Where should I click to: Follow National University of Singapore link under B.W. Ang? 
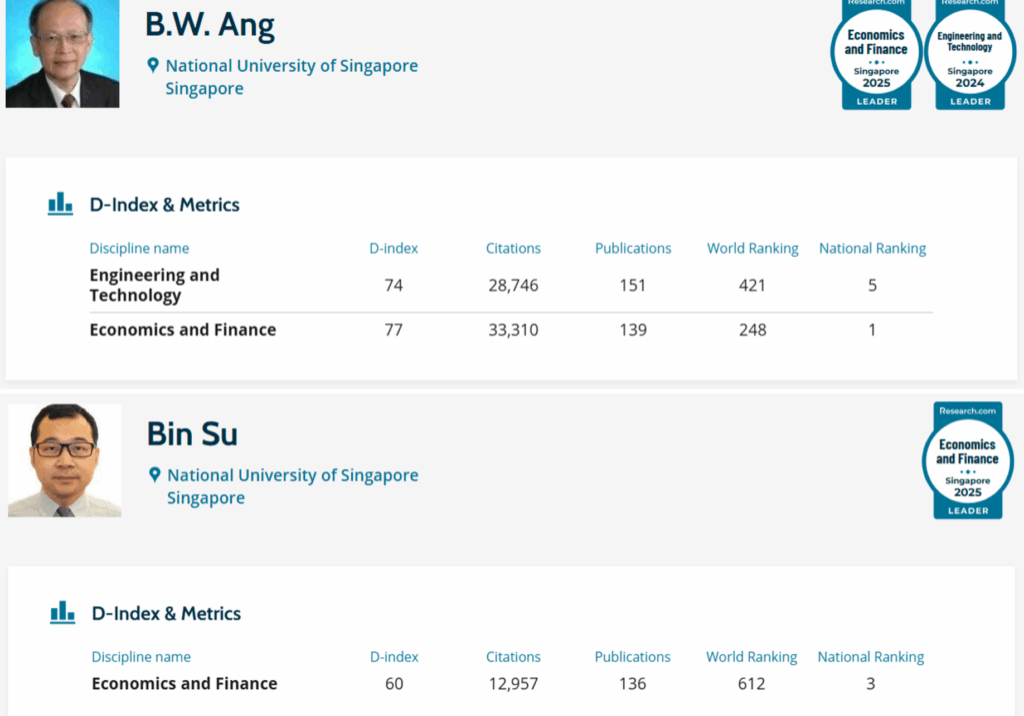point(291,66)
